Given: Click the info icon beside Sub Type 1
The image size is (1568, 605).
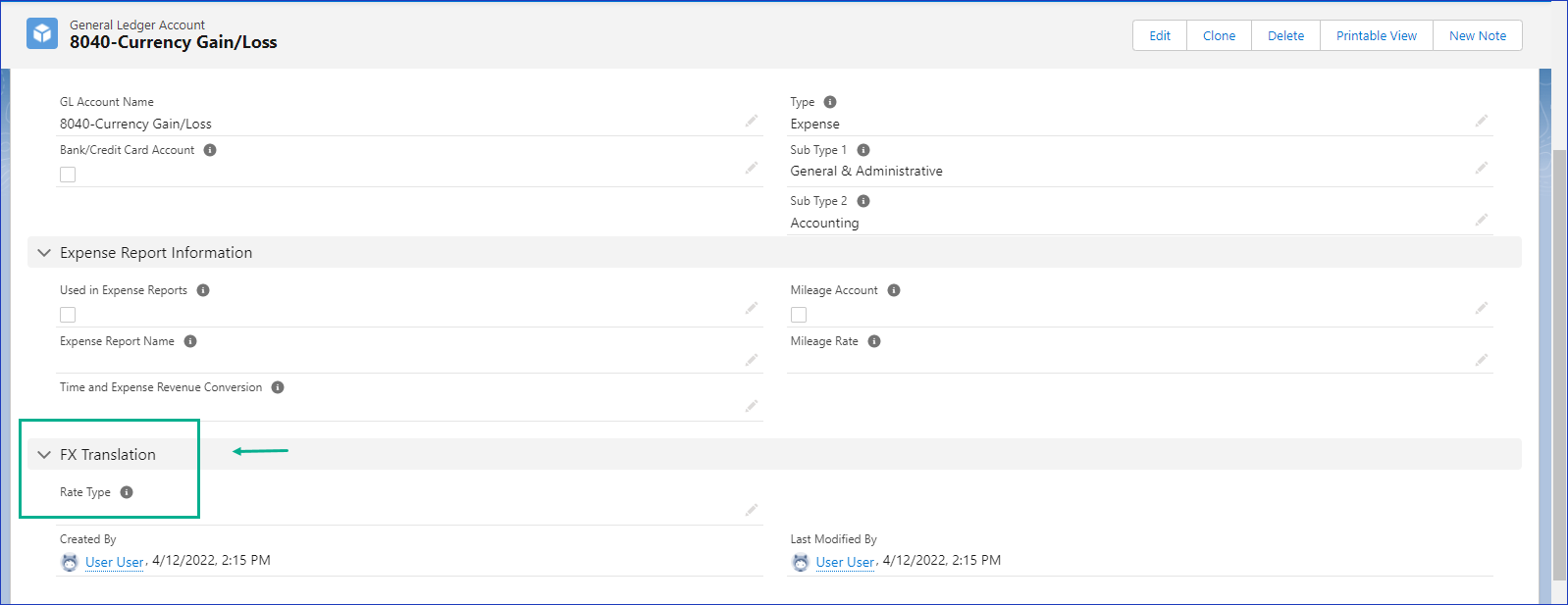Looking at the screenshot, I should point(863,150).
